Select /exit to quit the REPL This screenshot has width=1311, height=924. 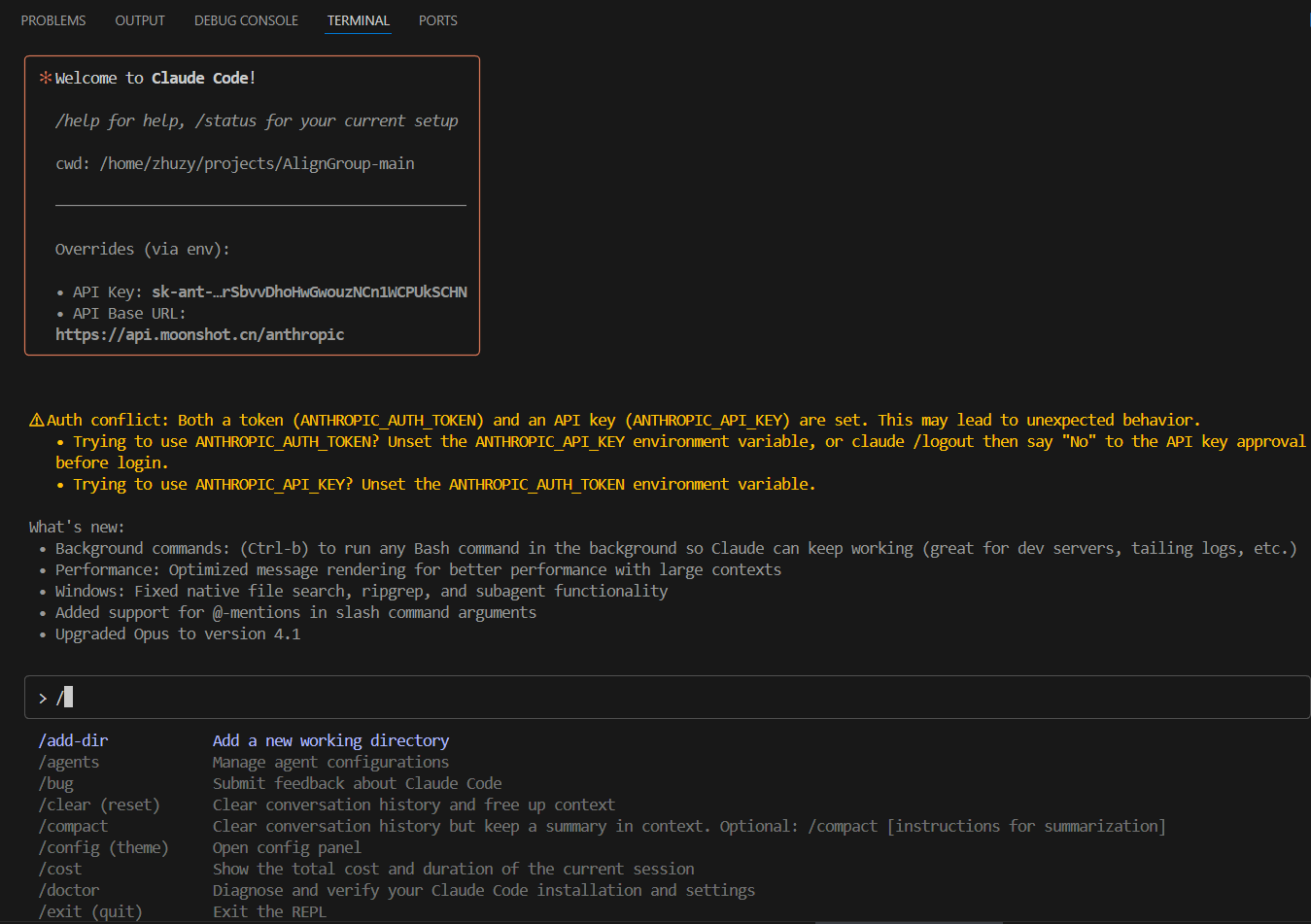click(89, 911)
